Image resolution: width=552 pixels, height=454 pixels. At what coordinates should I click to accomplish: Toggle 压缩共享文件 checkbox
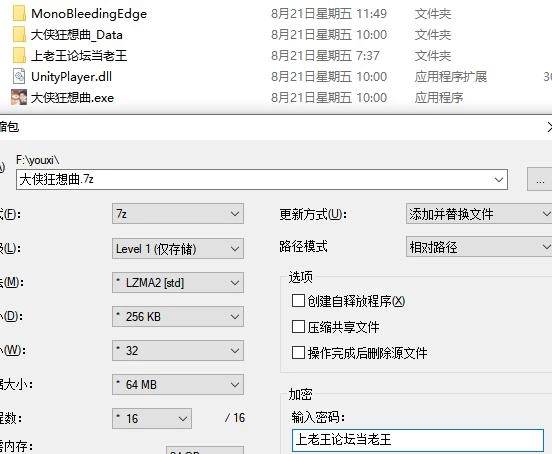(298, 327)
